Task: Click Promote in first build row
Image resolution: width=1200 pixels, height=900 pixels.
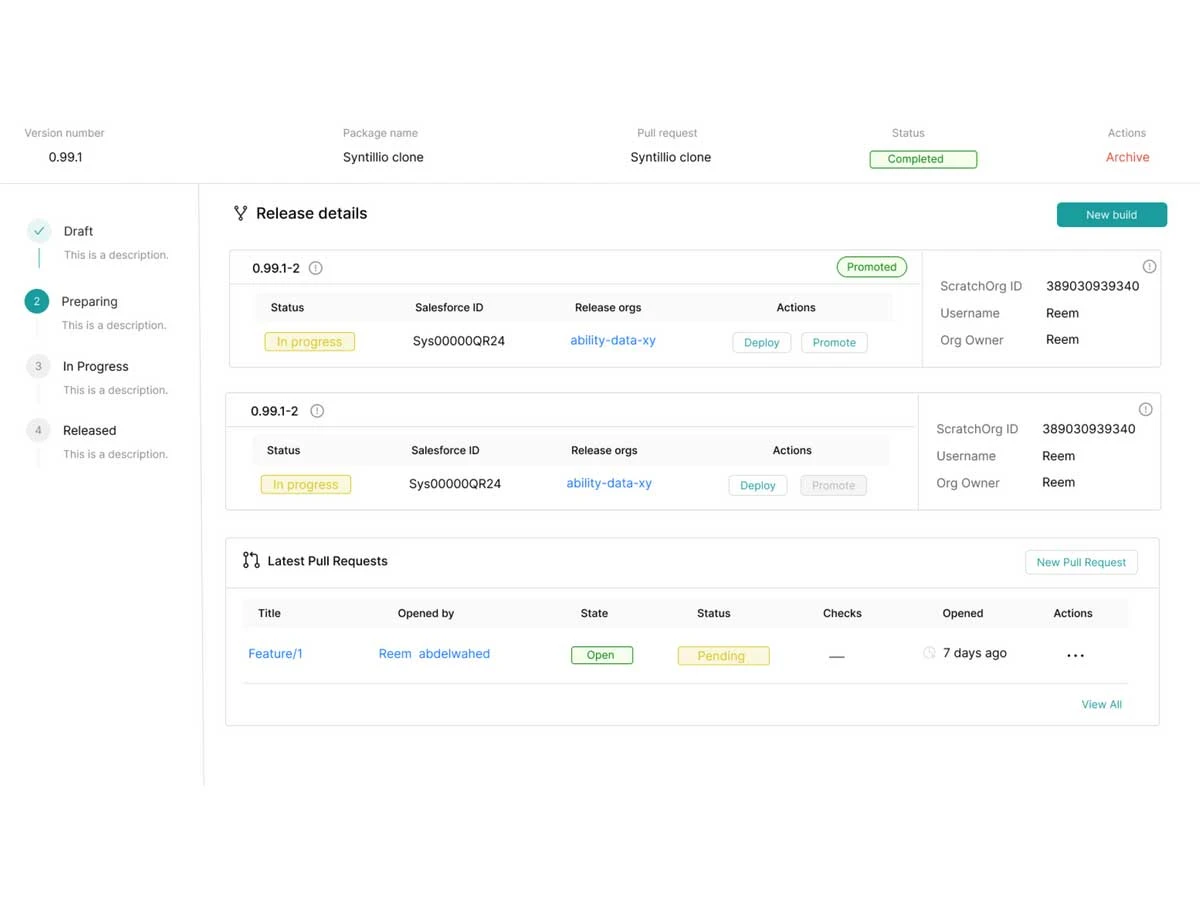Action: (x=834, y=342)
